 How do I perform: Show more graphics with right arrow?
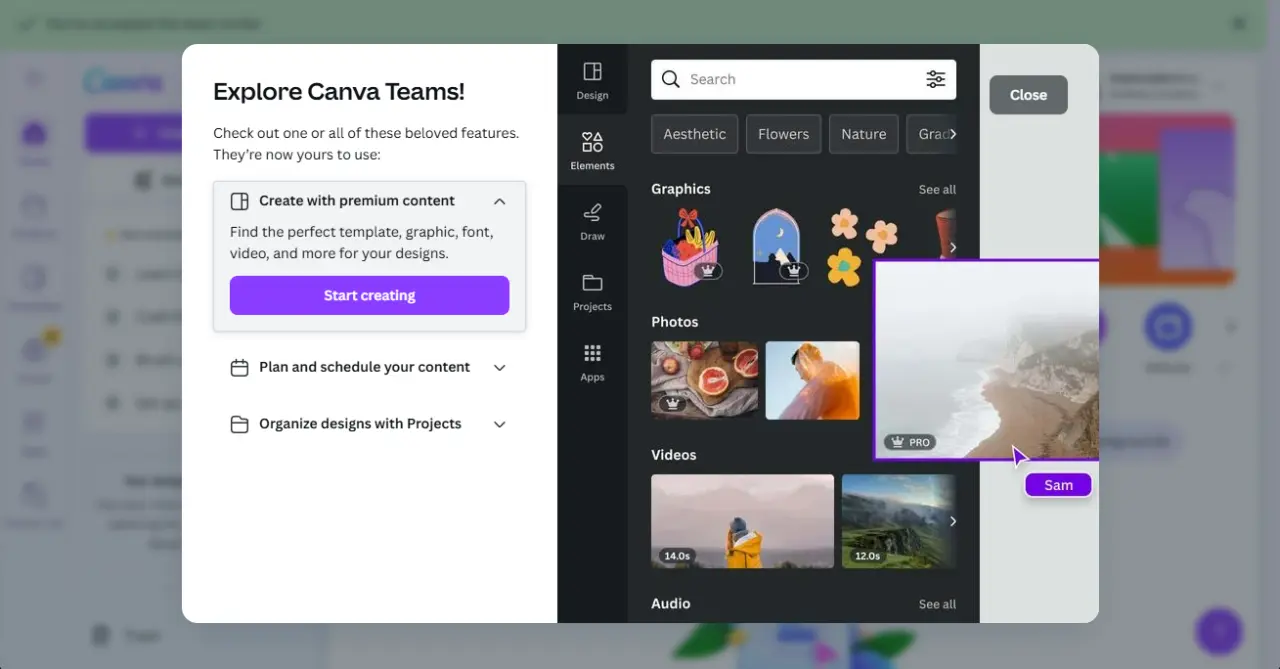click(952, 247)
